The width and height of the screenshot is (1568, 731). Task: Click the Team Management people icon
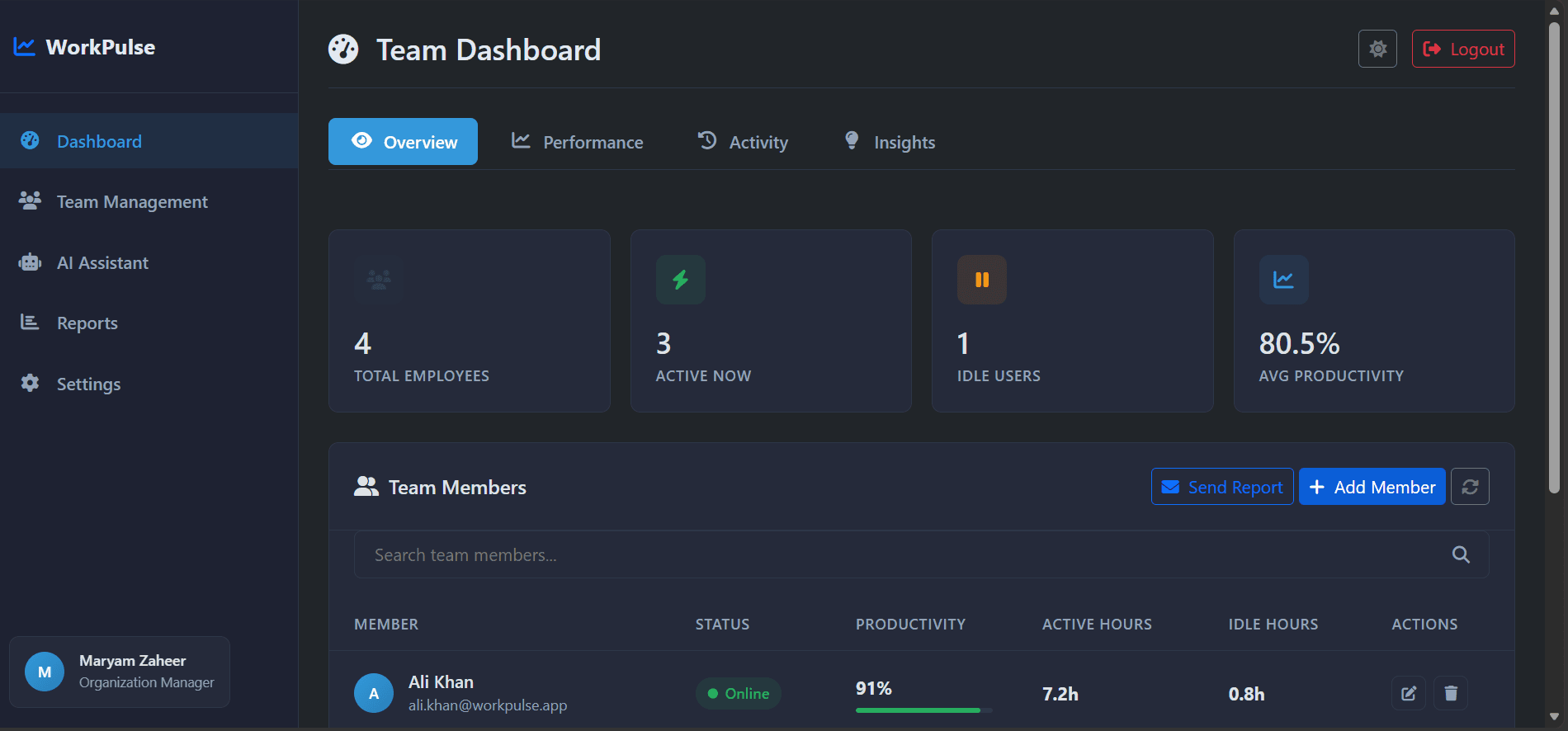[x=30, y=200]
